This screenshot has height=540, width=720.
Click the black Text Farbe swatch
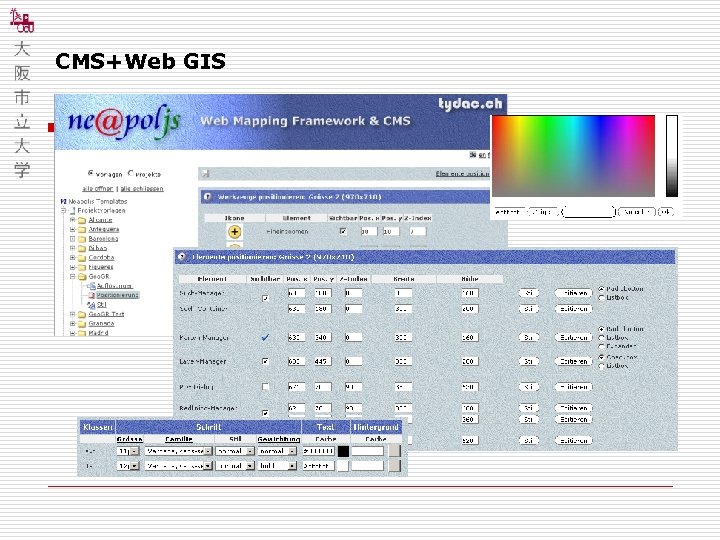click(343, 451)
